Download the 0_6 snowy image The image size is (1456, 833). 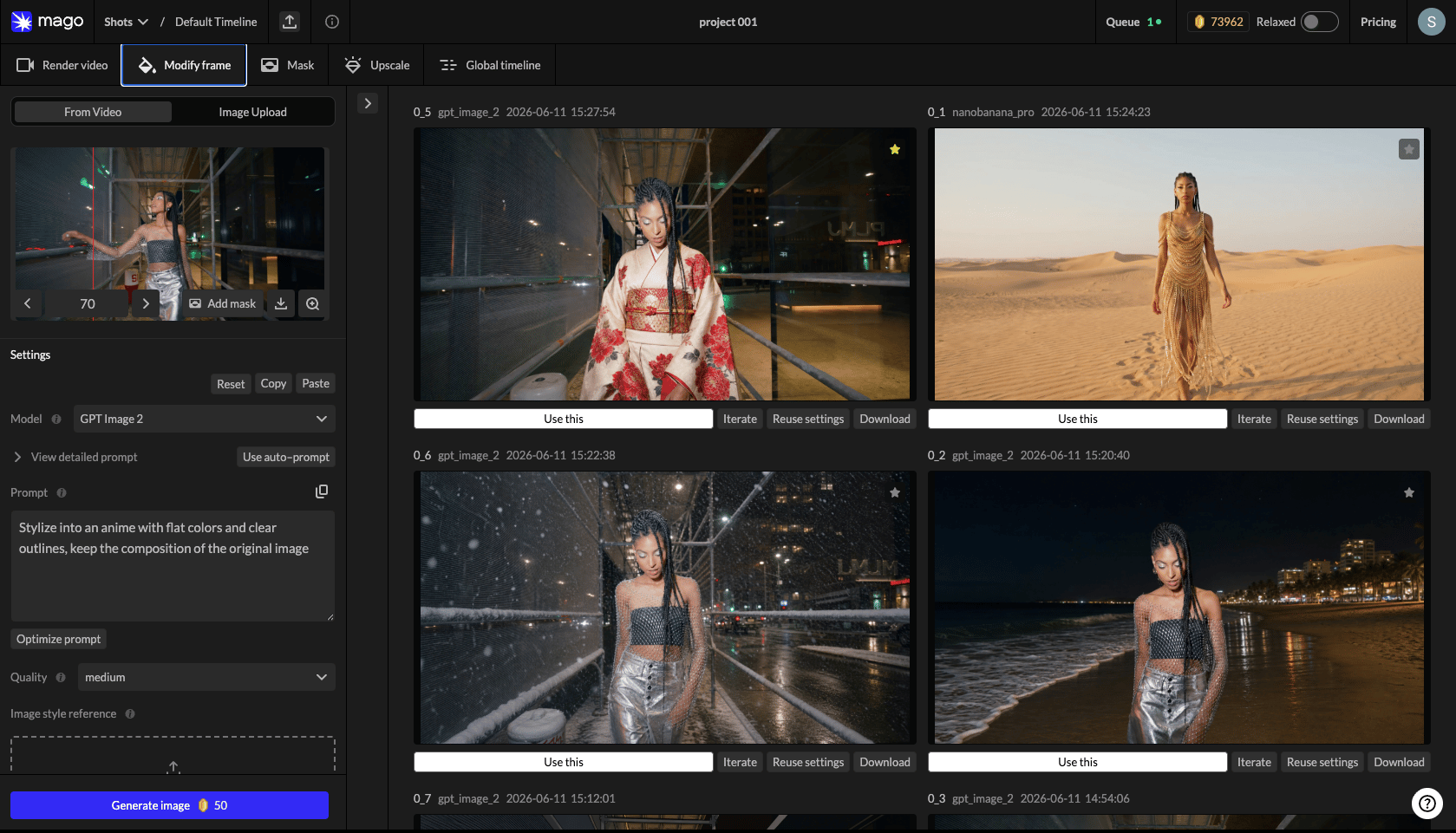[885, 762]
